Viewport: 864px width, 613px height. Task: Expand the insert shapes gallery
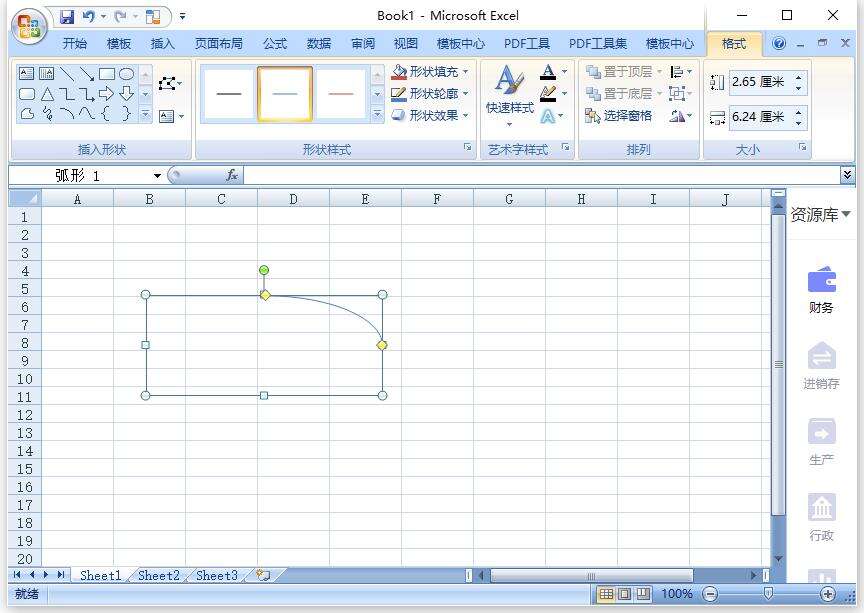[x=145, y=115]
